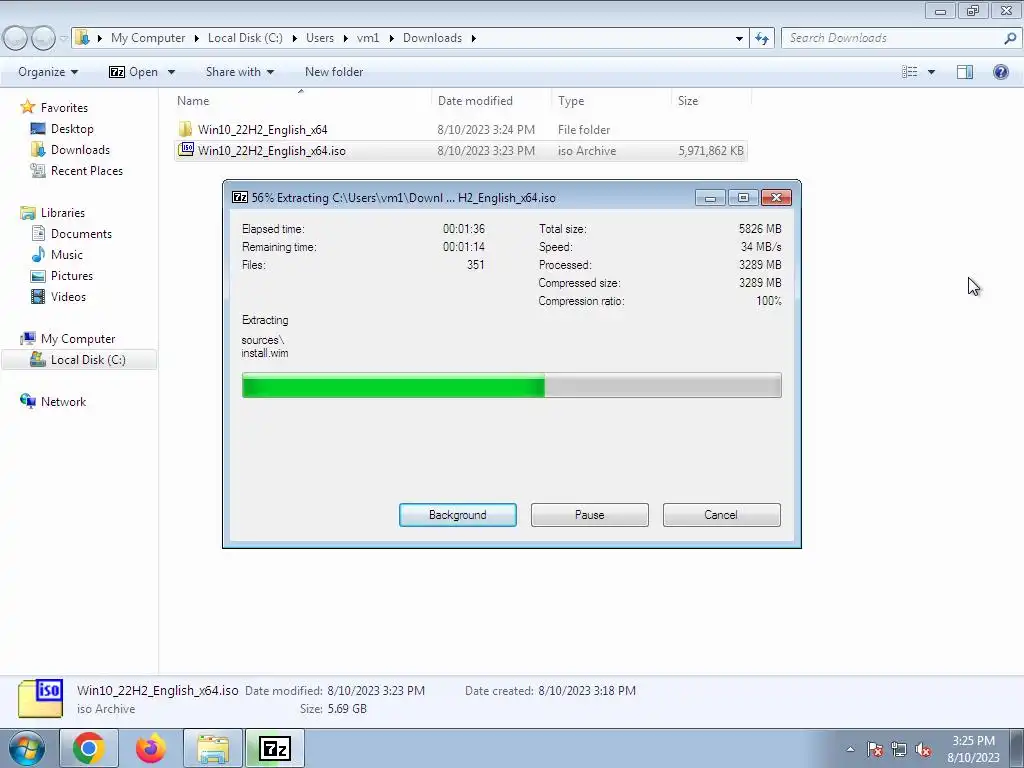The width and height of the screenshot is (1024, 768).
Task: Sort by Date modified column
Action: pyautogui.click(x=475, y=101)
